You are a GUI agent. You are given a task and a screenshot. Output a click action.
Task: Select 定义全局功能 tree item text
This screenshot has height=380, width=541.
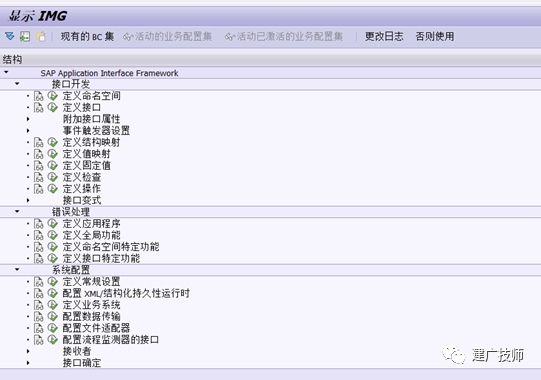point(91,235)
